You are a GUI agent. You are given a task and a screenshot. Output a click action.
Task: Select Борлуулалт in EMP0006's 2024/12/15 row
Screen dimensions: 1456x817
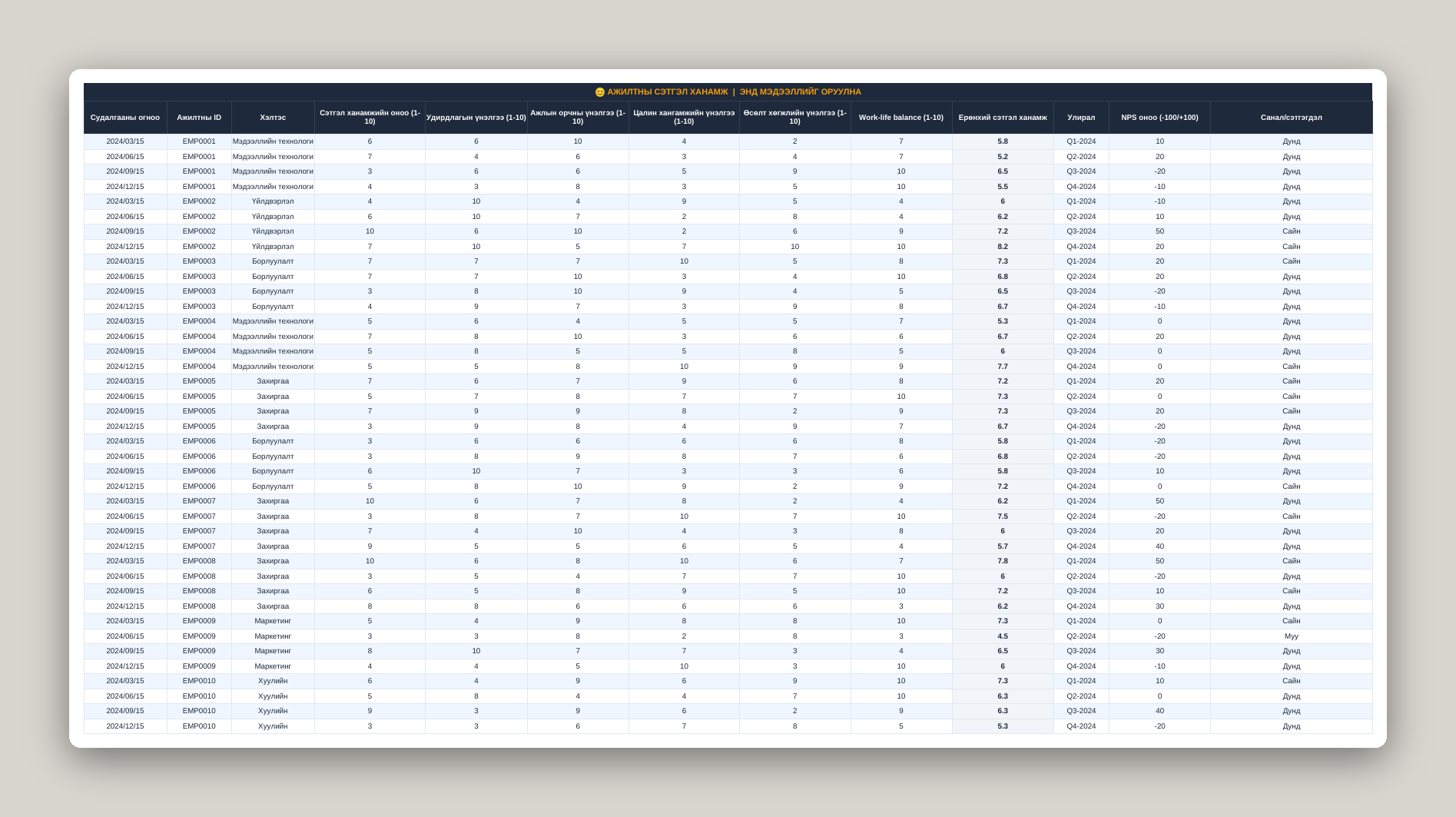click(273, 487)
